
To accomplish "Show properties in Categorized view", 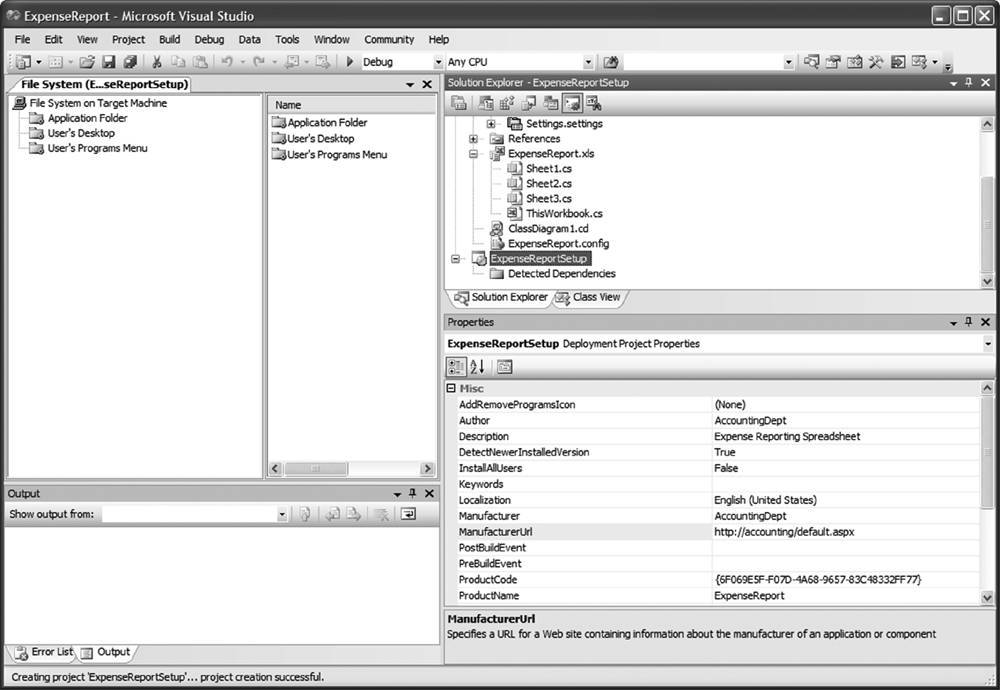I will point(456,367).
